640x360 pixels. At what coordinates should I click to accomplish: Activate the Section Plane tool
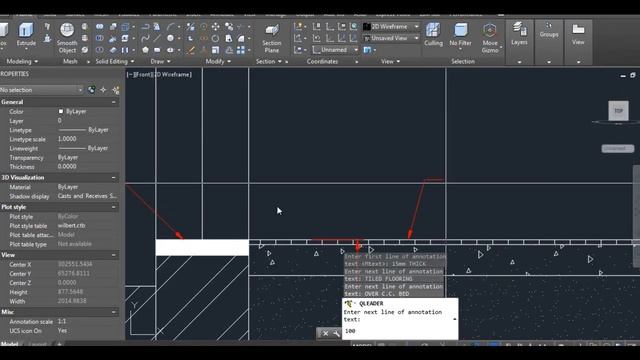click(272, 38)
